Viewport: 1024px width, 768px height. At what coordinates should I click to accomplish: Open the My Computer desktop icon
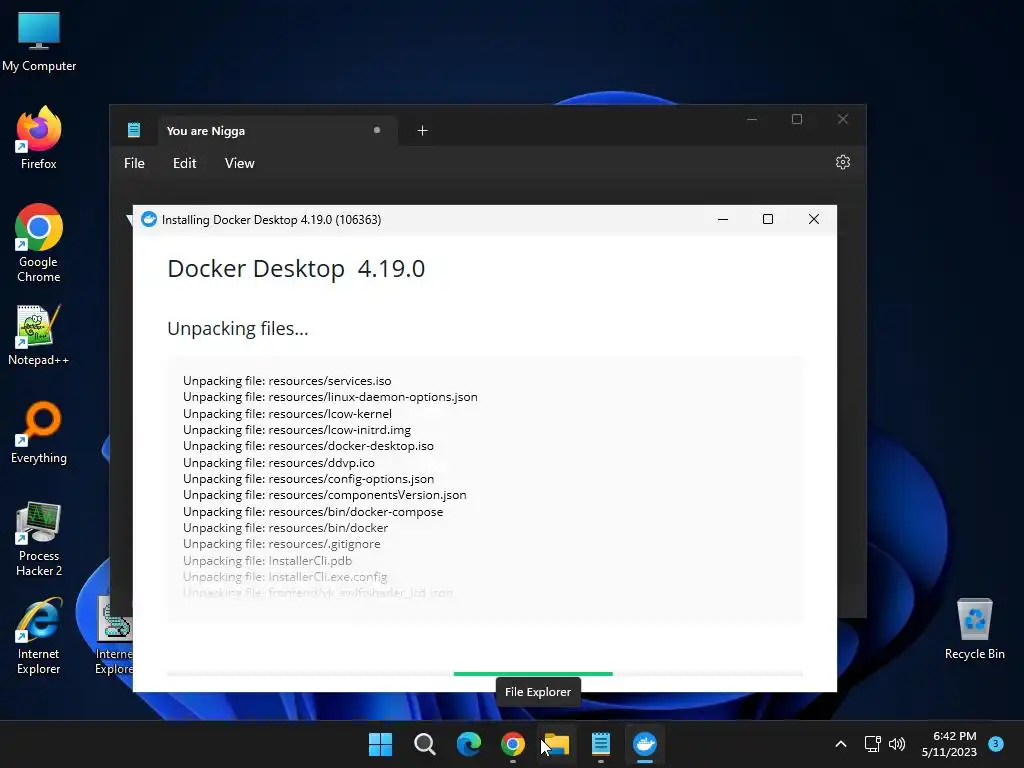coord(39,42)
